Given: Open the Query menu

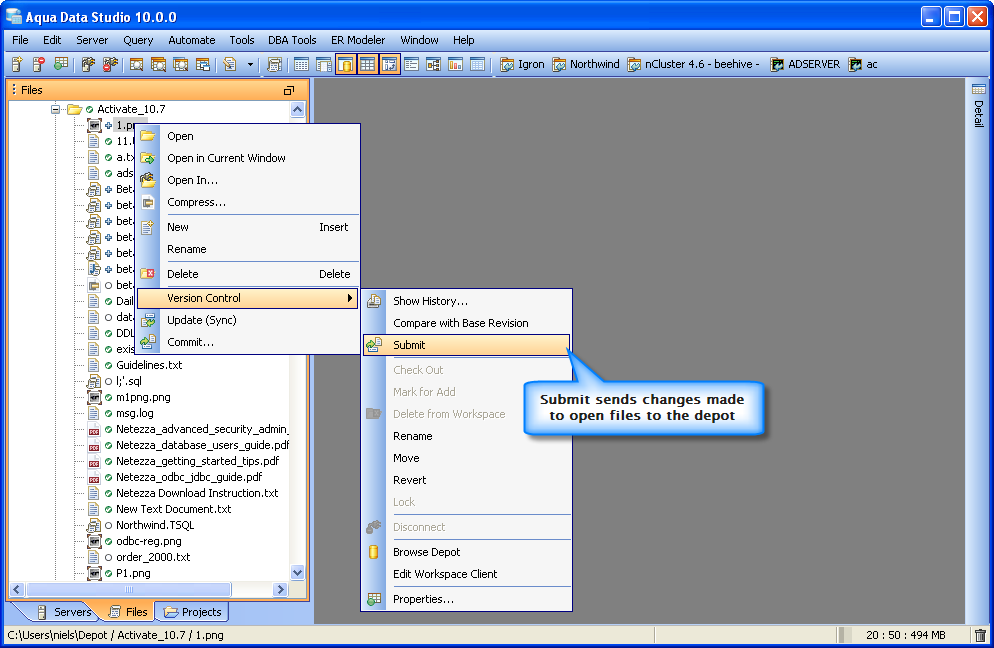Looking at the screenshot, I should (x=138, y=40).
